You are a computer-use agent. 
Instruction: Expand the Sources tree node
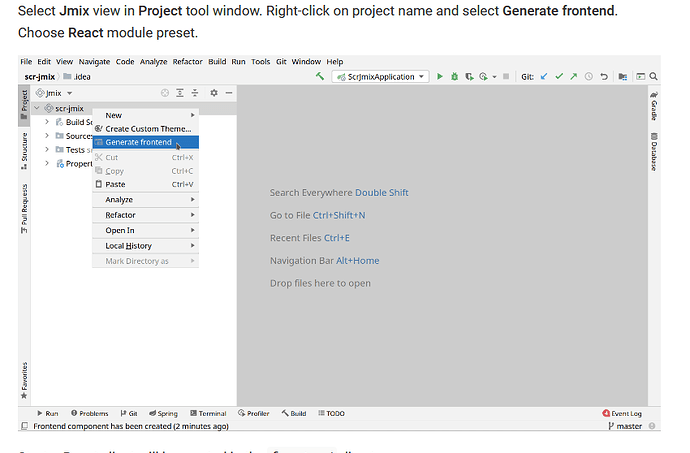[x=47, y=136]
